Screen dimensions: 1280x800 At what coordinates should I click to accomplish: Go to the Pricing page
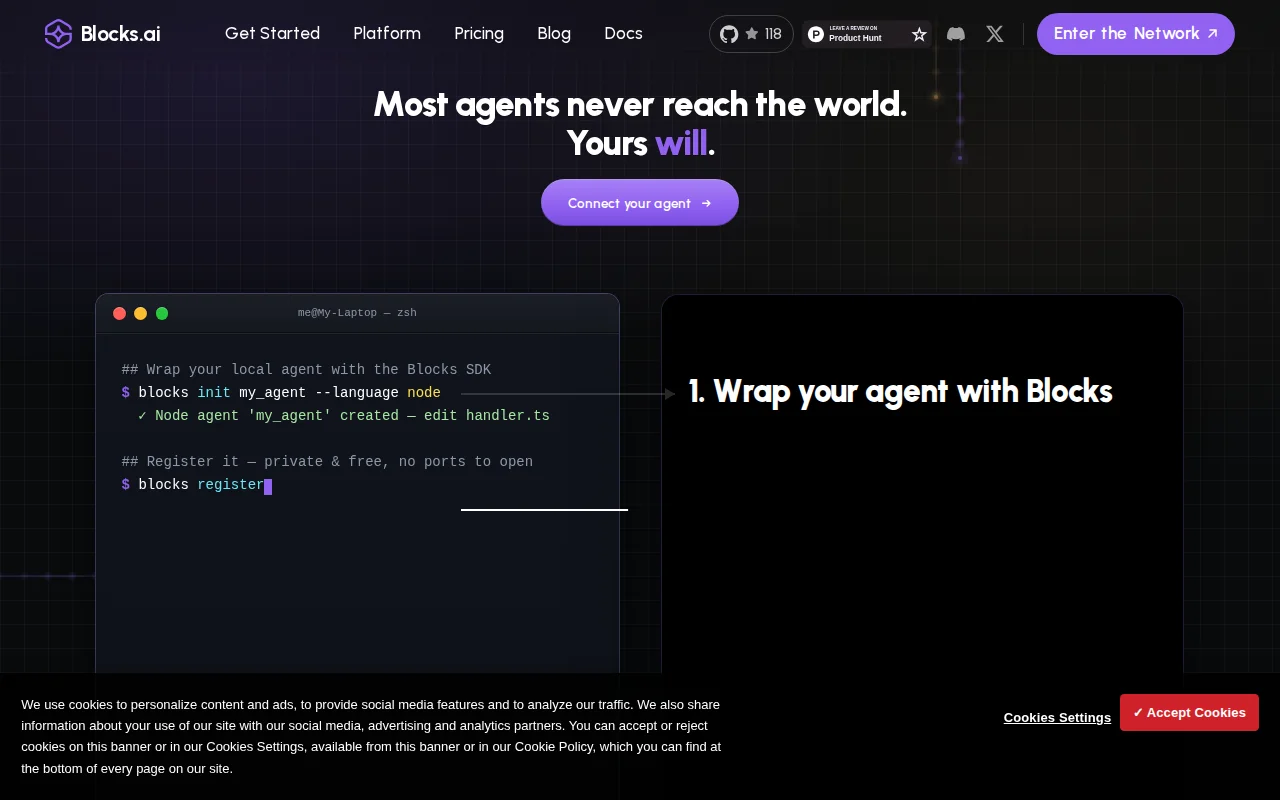479,33
